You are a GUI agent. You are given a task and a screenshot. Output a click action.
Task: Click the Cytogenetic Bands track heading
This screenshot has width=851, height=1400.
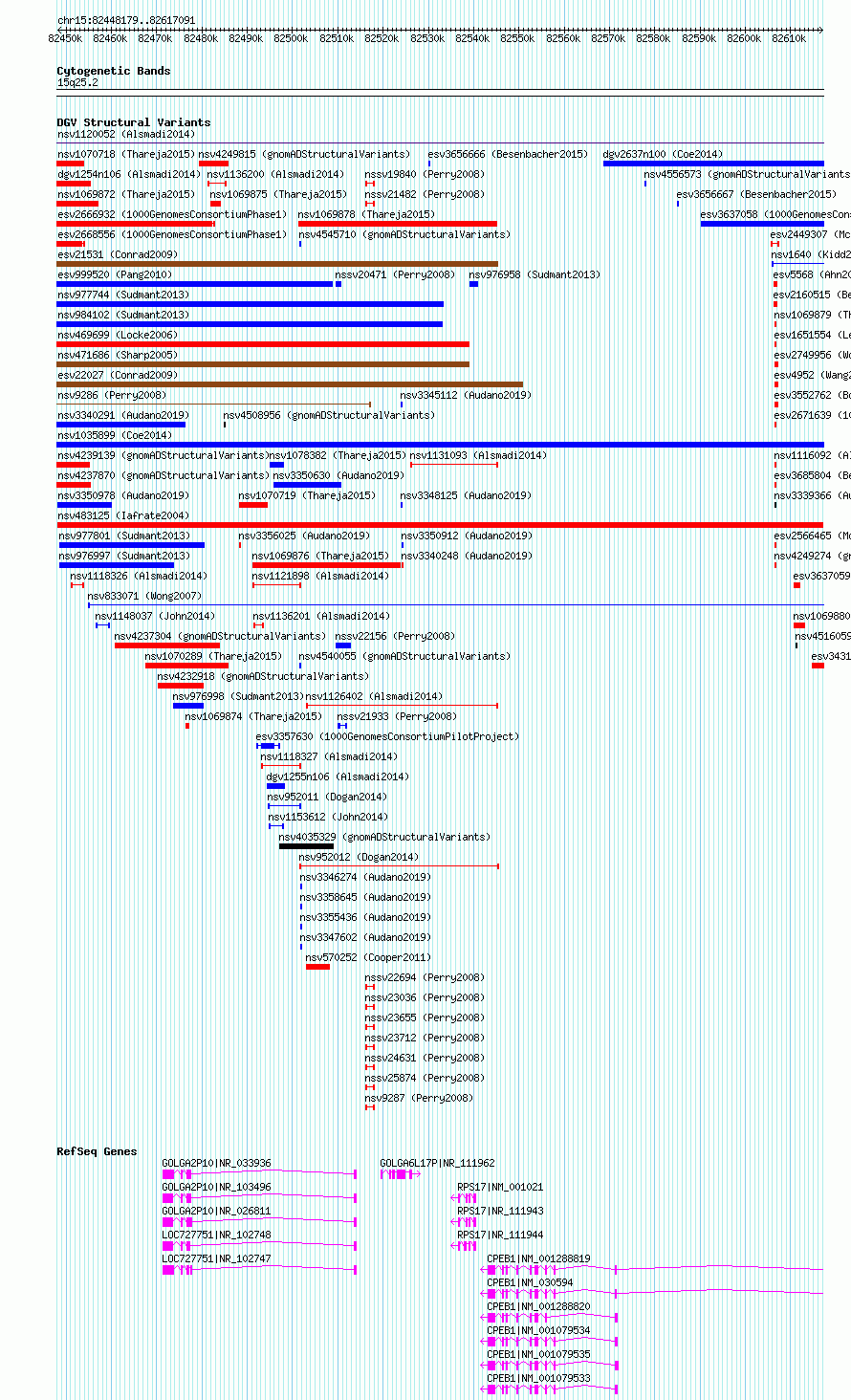coord(114,71)
